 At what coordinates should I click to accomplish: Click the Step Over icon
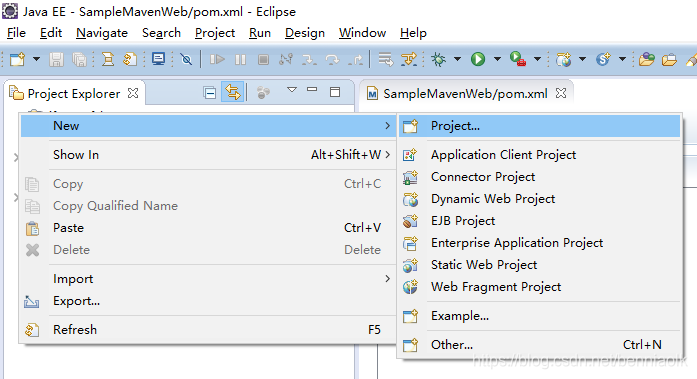point(332,59)
